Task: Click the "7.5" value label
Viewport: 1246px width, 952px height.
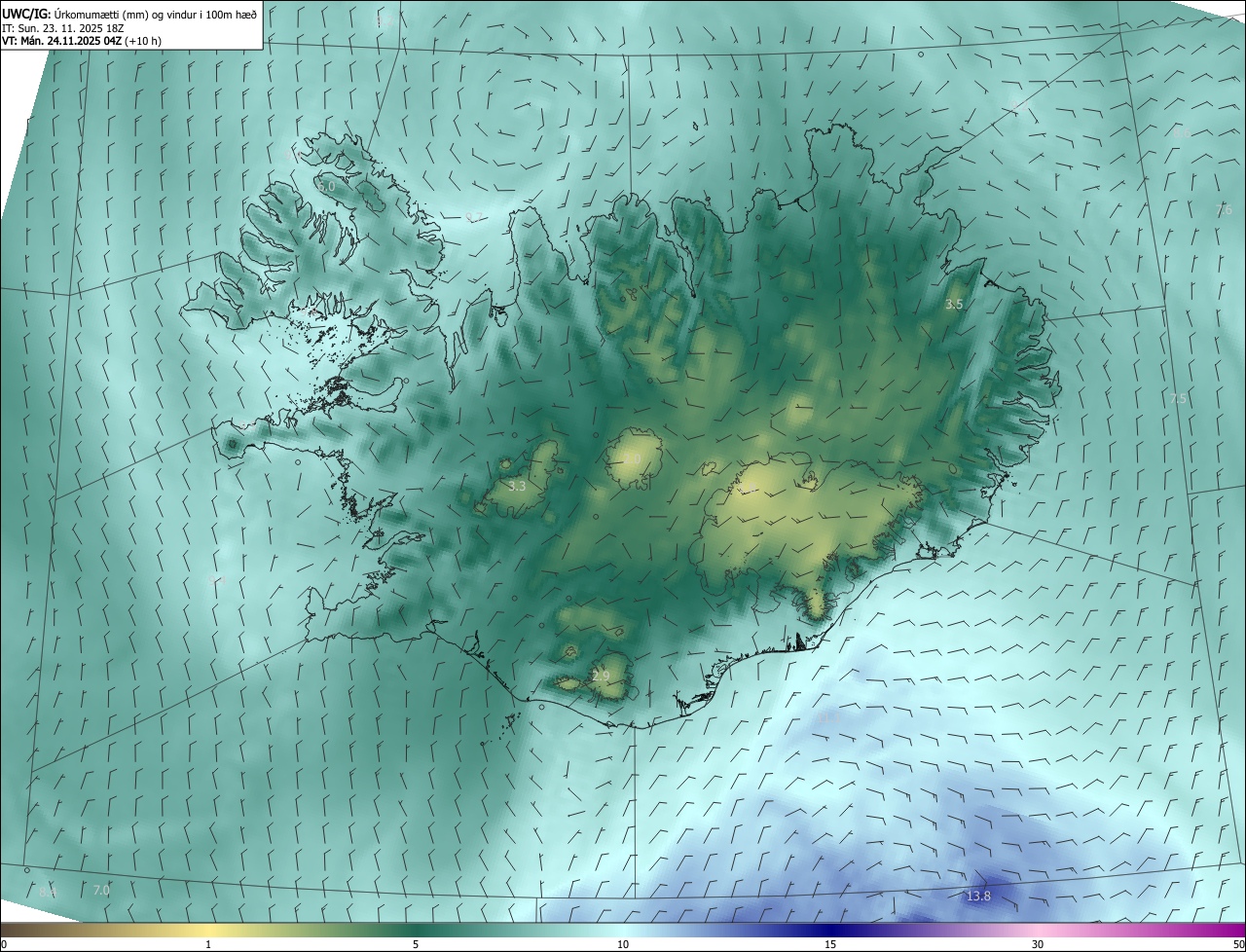Action: point(1179,399)
